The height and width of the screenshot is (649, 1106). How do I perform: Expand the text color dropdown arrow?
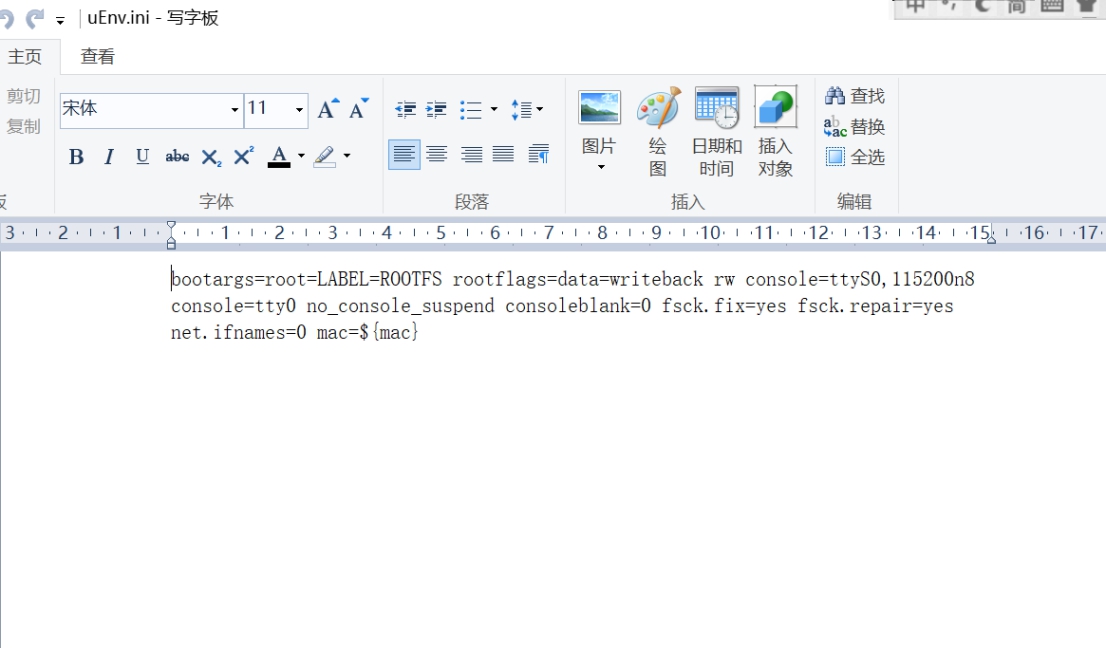(301, 156)
